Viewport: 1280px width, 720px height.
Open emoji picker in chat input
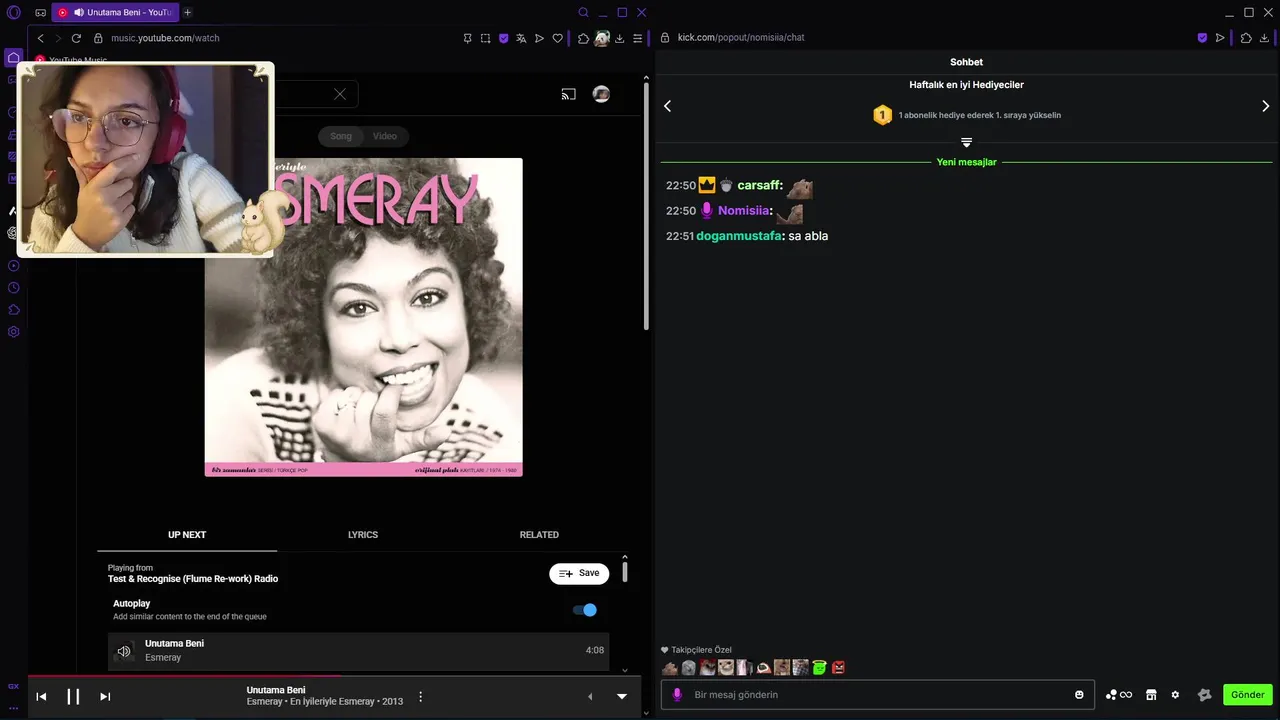coord(1079,695)
